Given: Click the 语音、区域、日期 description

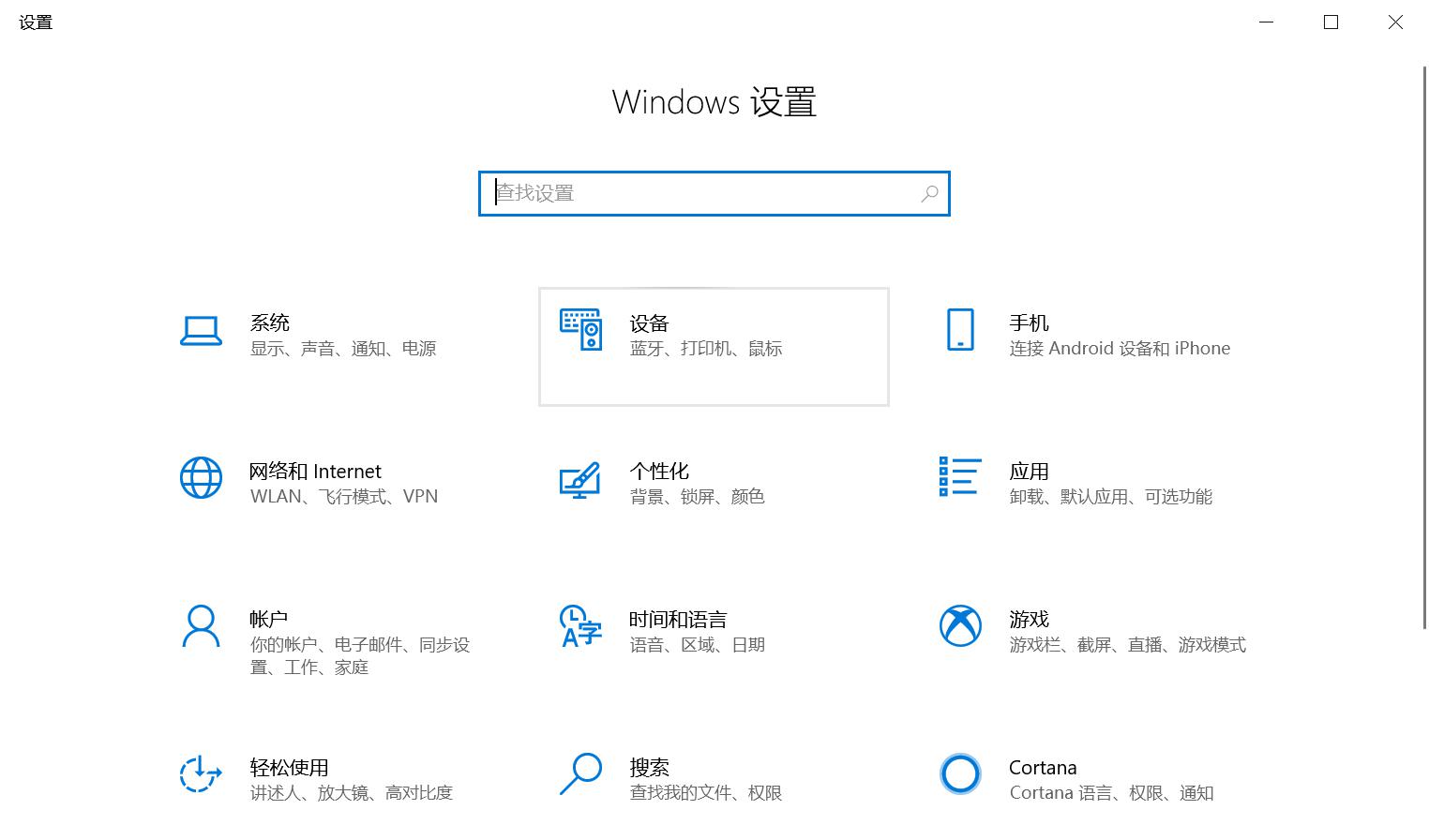Looking at the screenshot, I should [x=698, y=645].
